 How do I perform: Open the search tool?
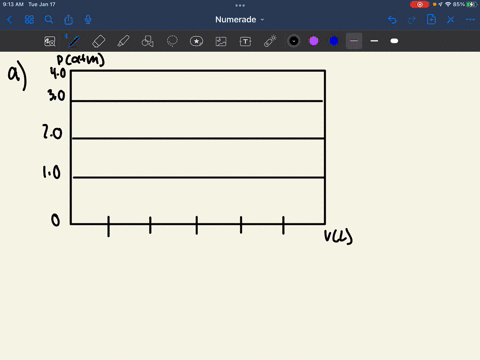pyautogui.click(x=49, y=20)
